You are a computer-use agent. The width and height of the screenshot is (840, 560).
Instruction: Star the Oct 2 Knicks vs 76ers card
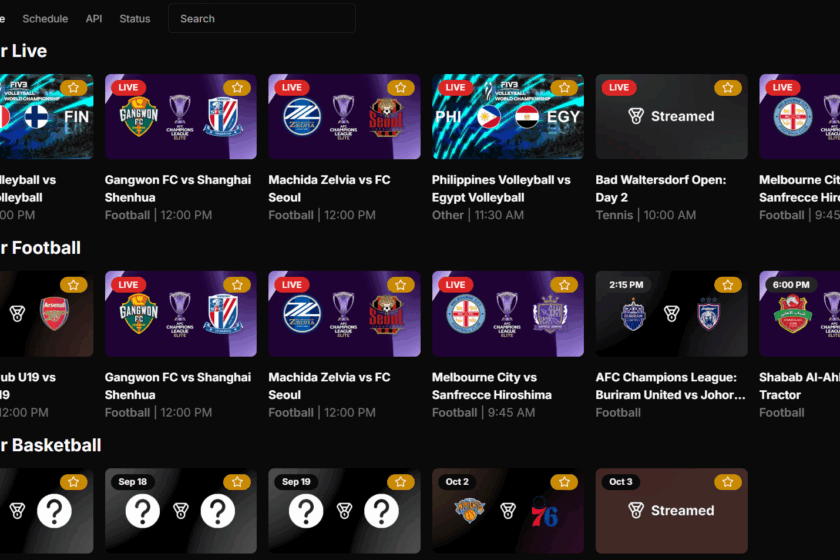click(564, 482)
